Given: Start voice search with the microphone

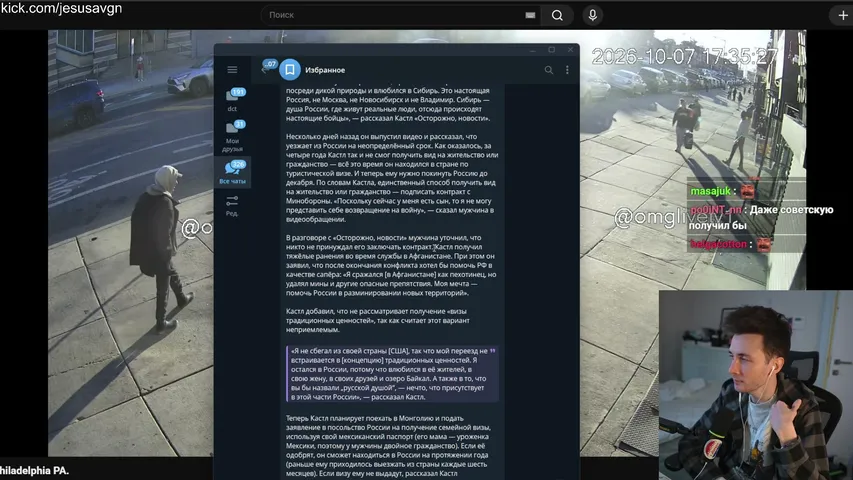Looking at the screenshot, I should coord(592,15).
